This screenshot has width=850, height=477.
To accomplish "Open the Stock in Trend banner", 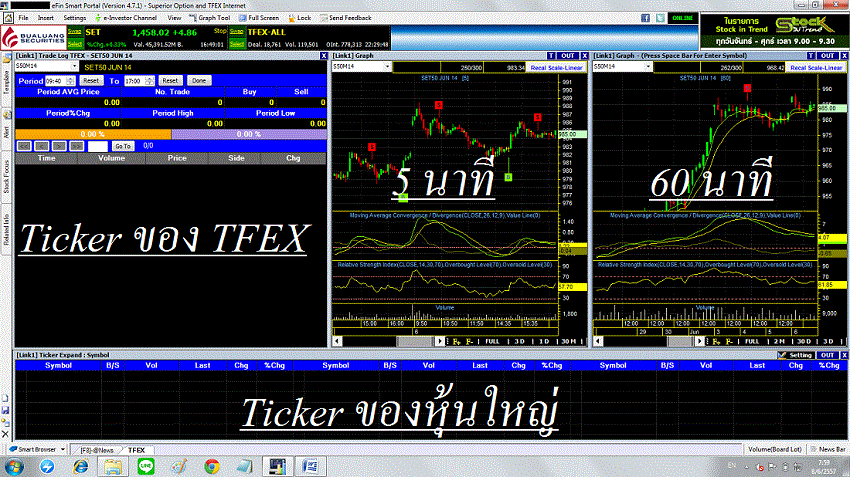I will (774, 31).
